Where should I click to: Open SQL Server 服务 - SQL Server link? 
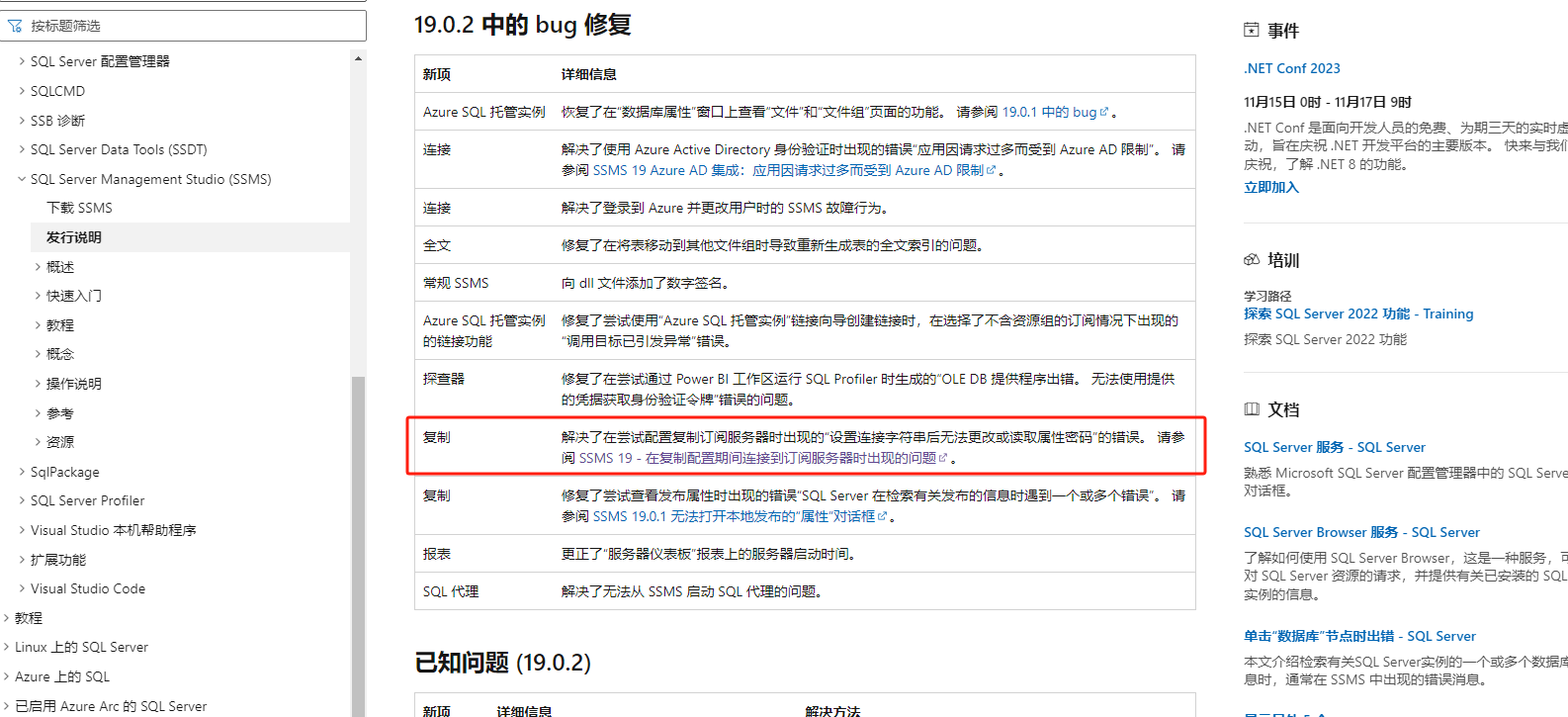[1335, 447]
